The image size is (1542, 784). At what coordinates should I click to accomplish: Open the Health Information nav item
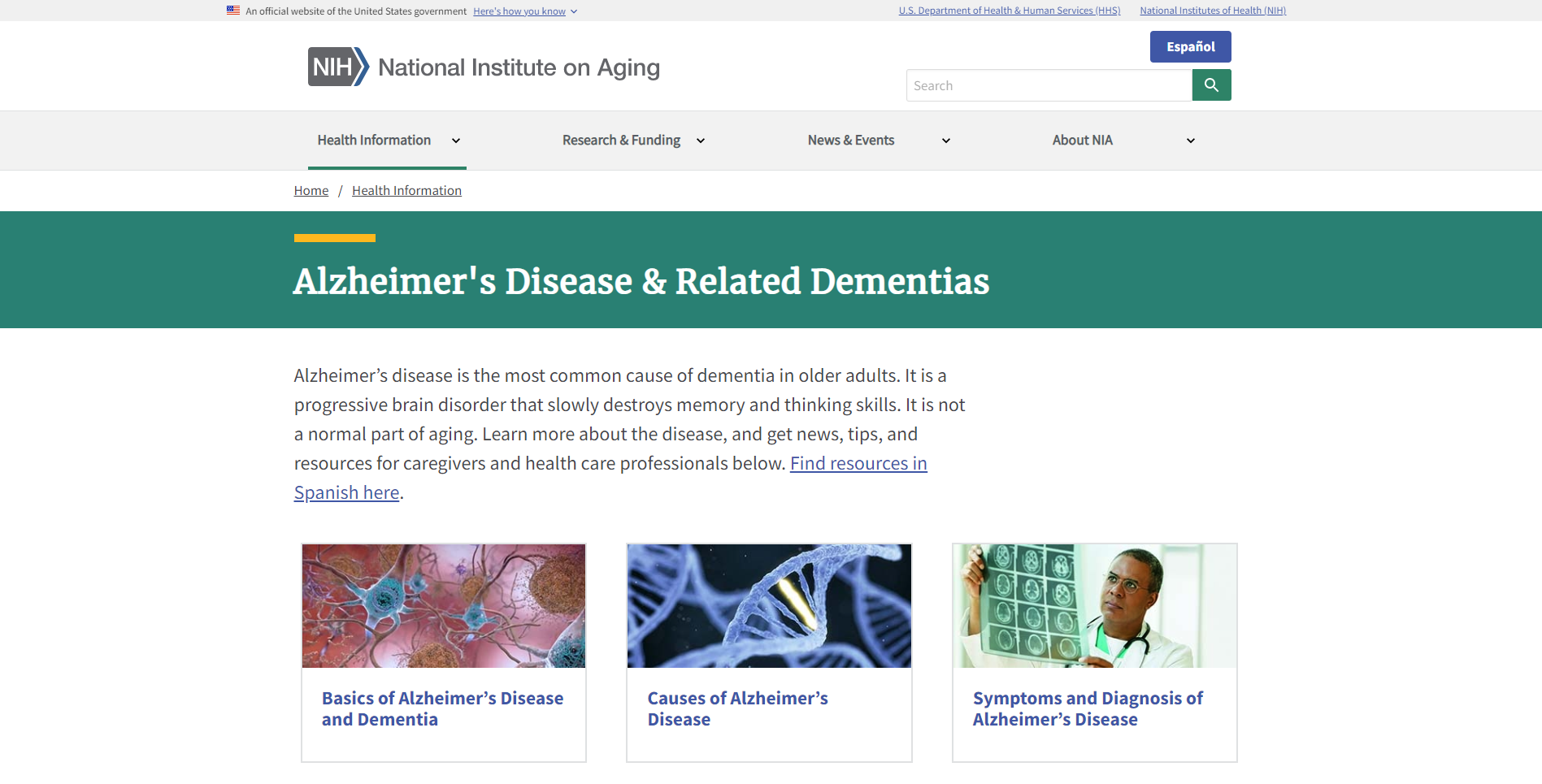tap(374, 140)
